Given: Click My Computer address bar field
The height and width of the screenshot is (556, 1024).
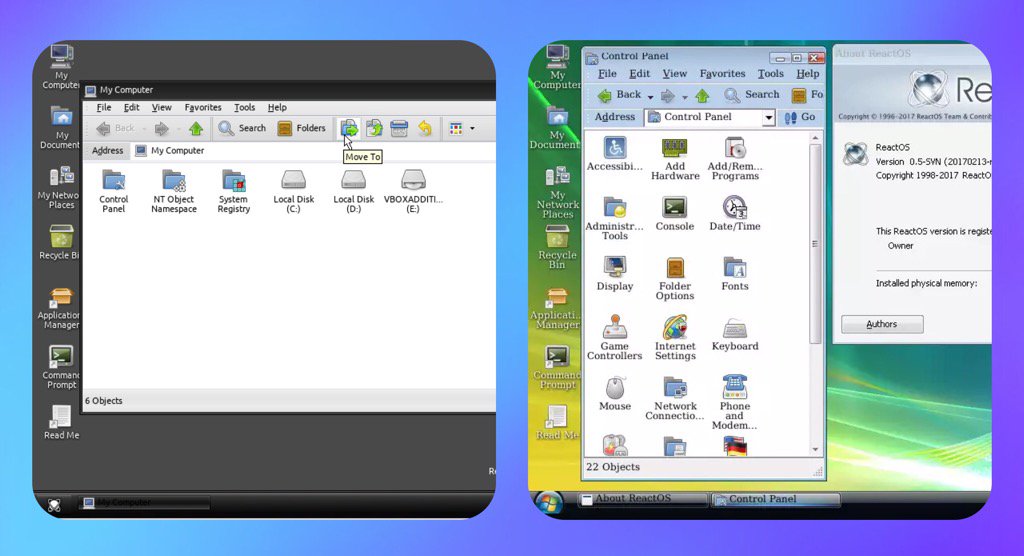Looking at the screenshot, I should pyautogui.click(x=313, y=150).
